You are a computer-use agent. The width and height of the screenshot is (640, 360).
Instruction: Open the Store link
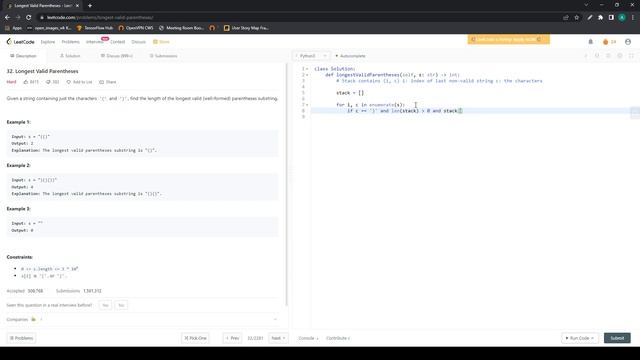161,42
